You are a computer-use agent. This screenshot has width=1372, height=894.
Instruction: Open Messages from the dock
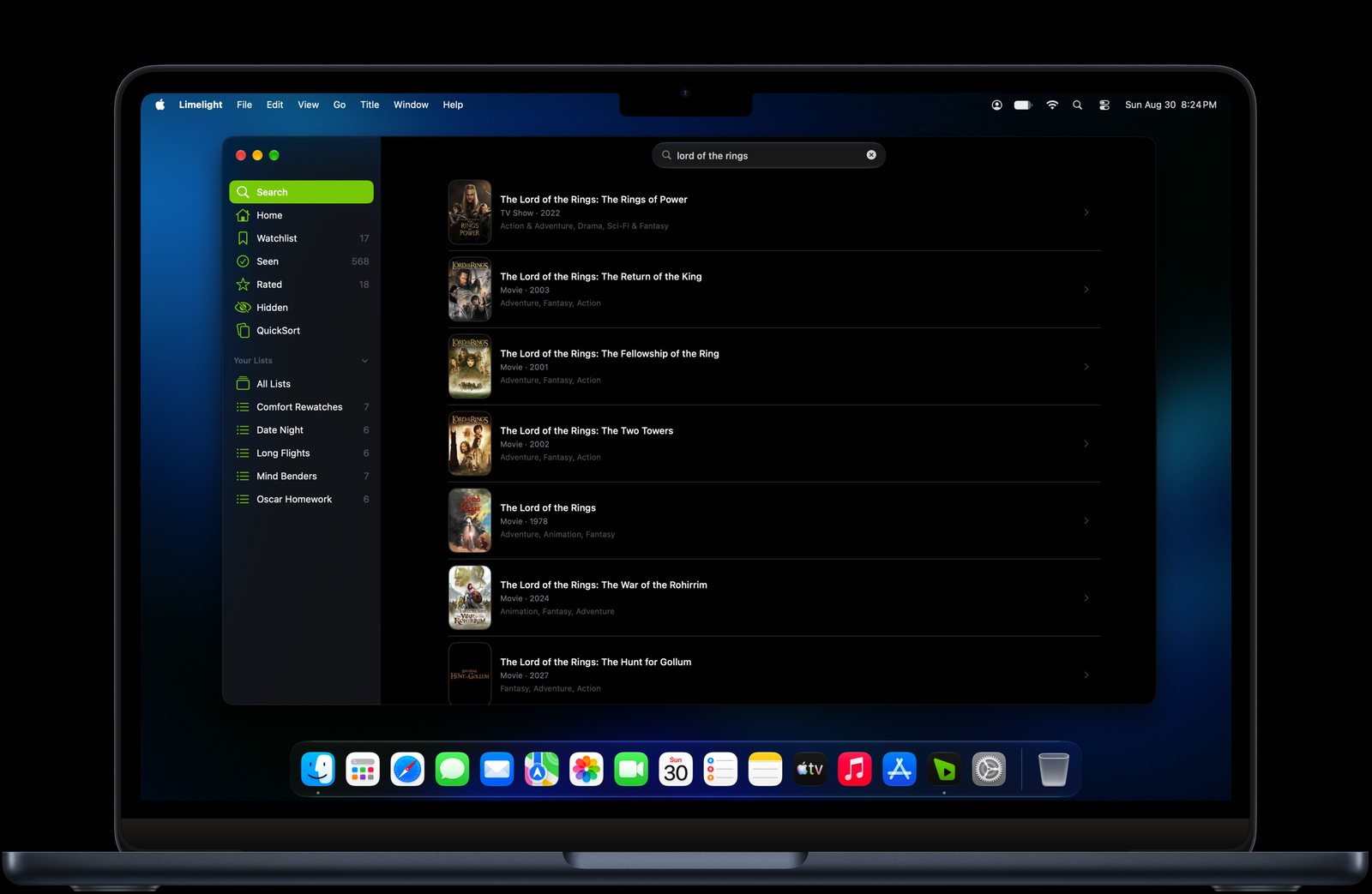tap(452, 769)
